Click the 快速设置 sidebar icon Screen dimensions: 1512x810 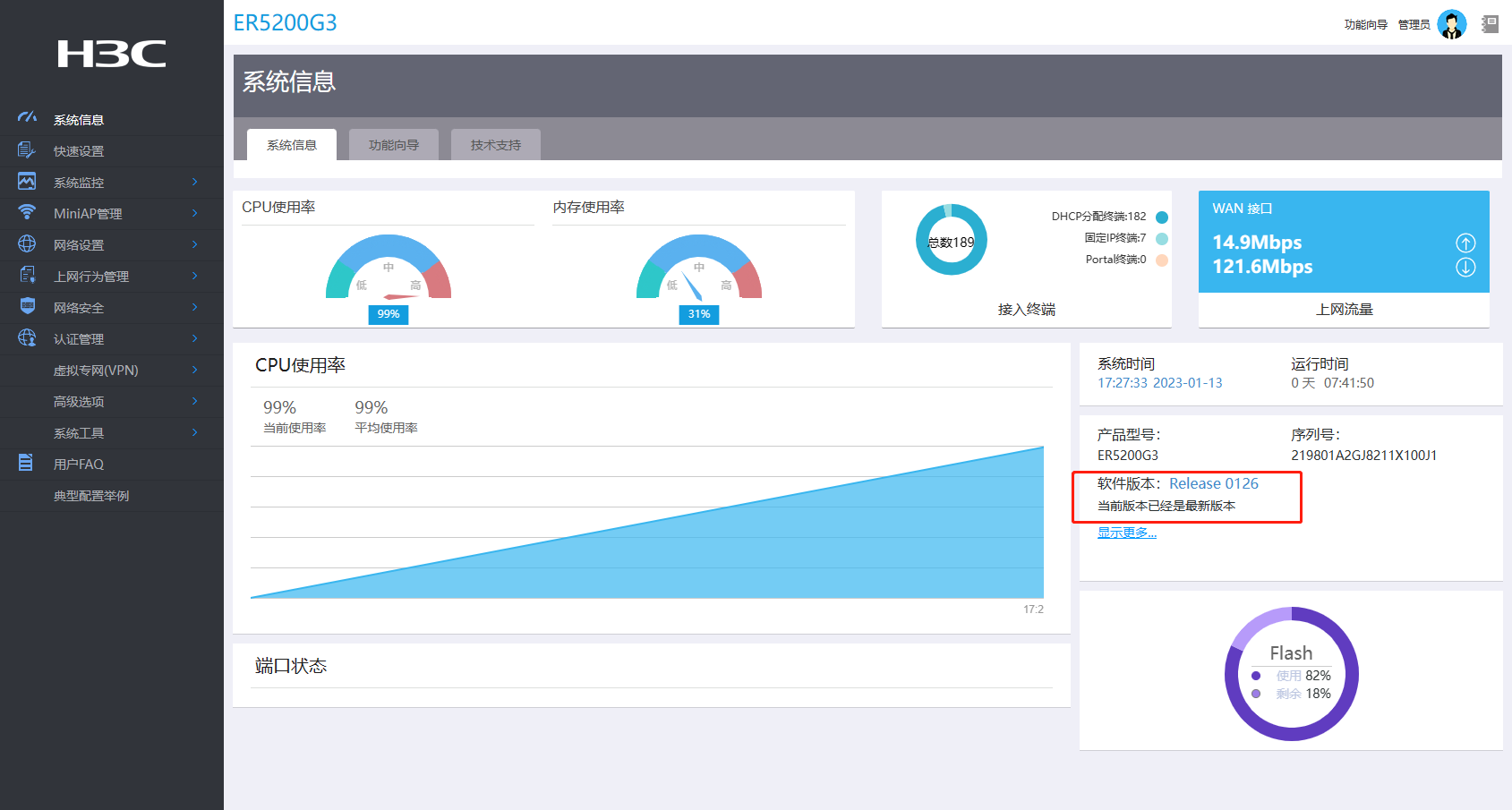click(x=26, y=150)
